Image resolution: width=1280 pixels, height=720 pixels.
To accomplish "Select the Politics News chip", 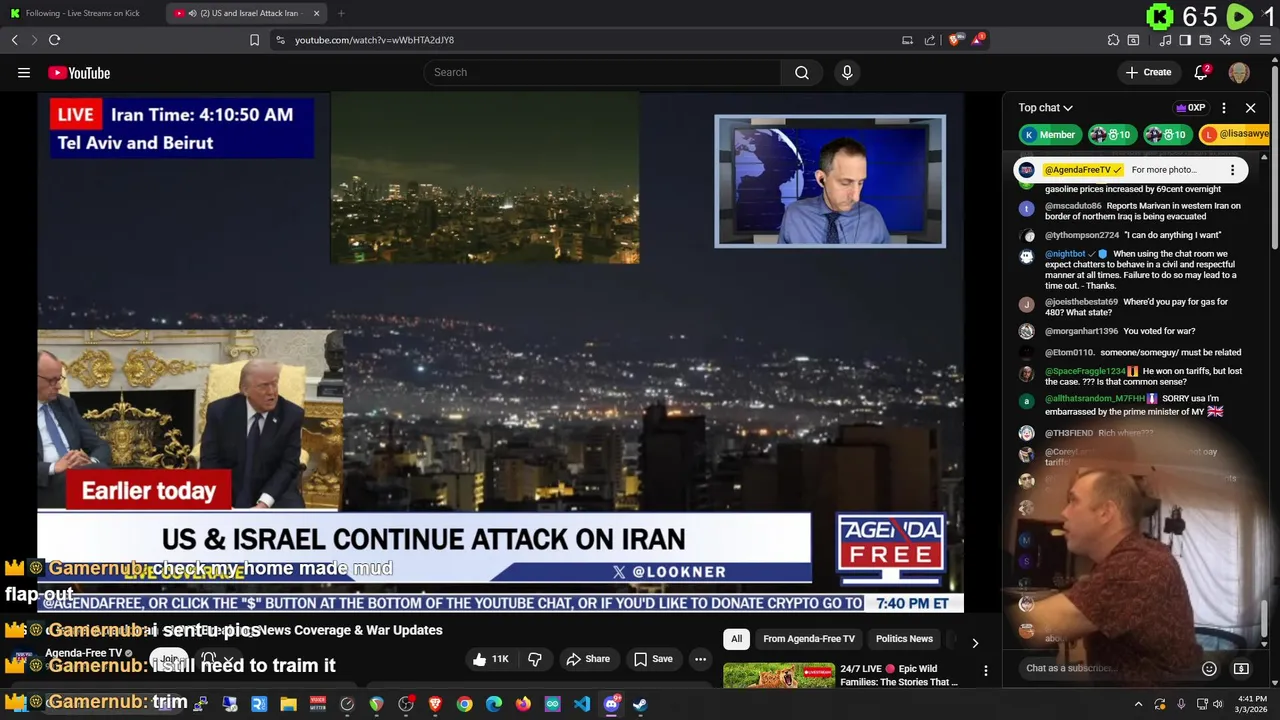I will tap(904, 639).
